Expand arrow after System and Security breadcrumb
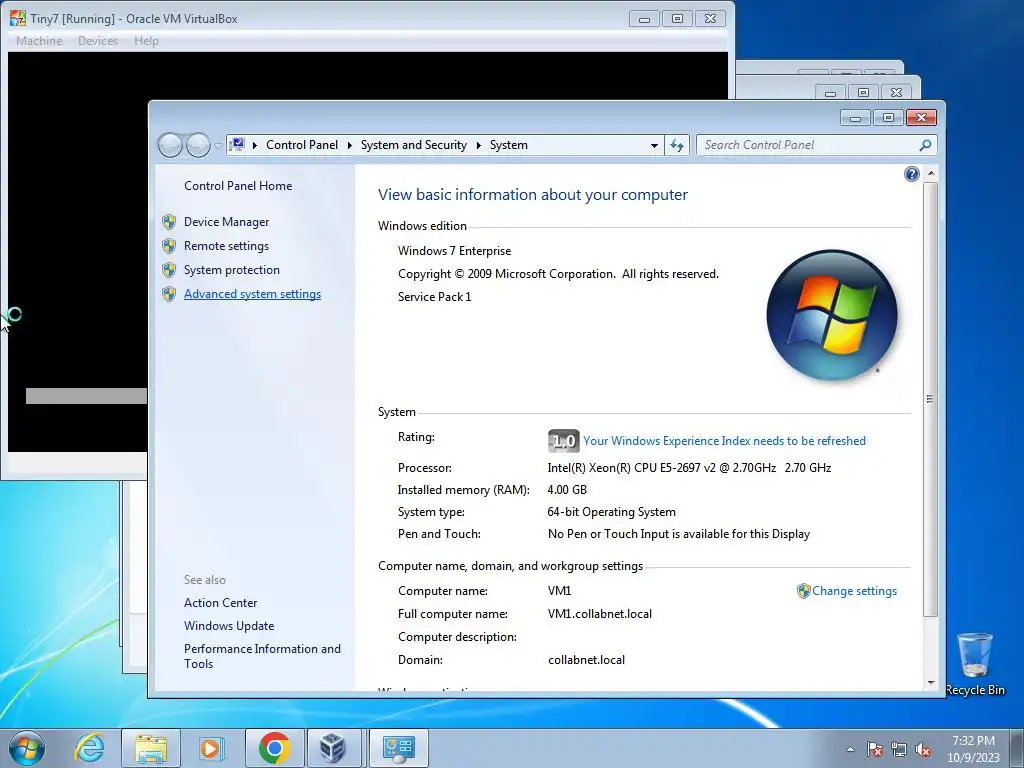Image resolution: width=1024 pixels, height=768 pixels. (x=479, y=145)
